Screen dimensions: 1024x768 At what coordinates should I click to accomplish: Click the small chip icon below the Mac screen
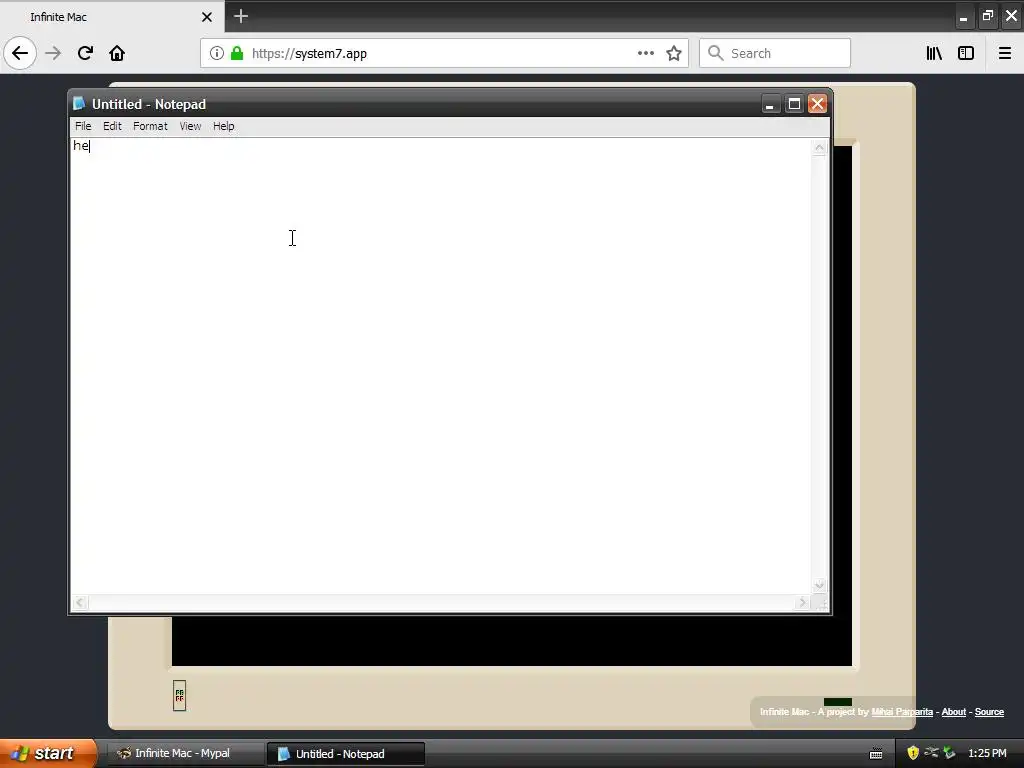180,696
